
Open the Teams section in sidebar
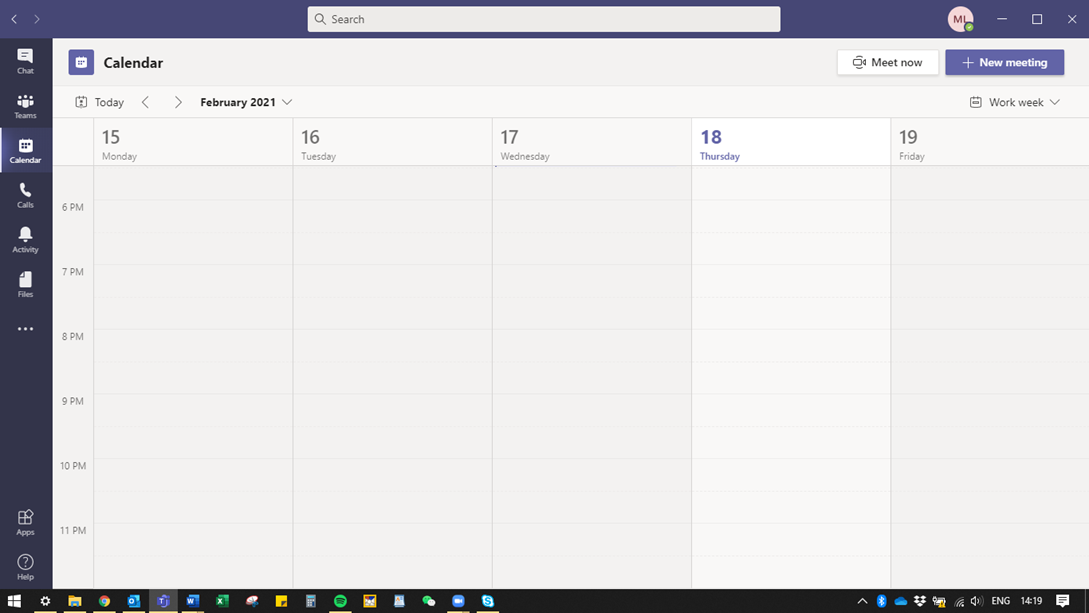pos(25,106)
